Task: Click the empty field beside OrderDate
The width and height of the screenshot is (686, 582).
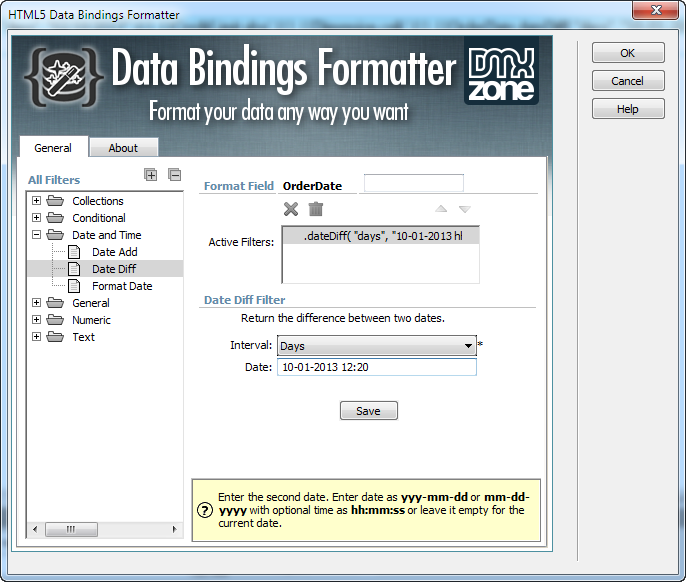Action: [x=414, y=183]
